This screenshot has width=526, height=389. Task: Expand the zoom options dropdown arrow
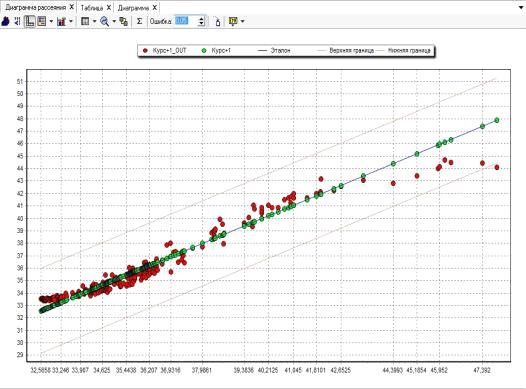[x=114, y=21]
